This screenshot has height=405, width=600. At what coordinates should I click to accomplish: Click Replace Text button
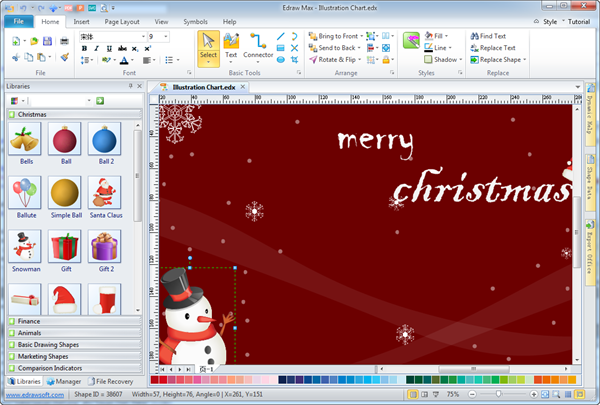(492, 48)
